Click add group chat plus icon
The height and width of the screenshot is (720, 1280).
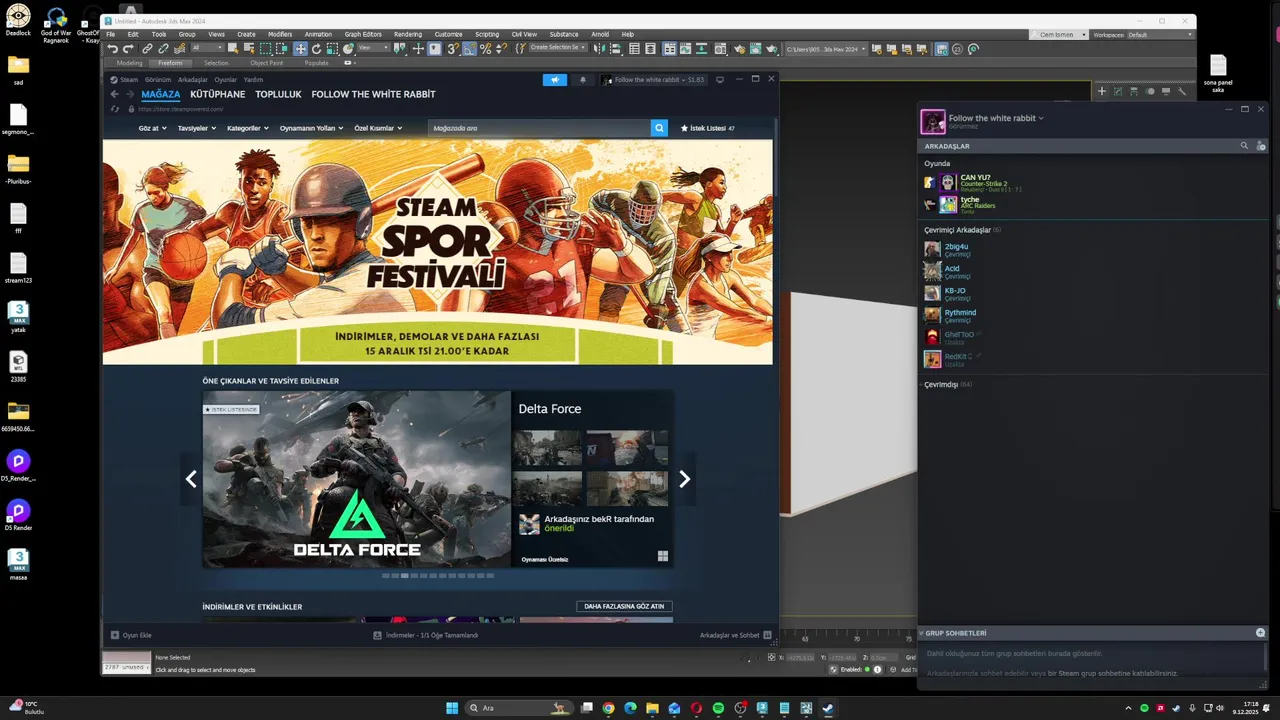pos(1260,633)
